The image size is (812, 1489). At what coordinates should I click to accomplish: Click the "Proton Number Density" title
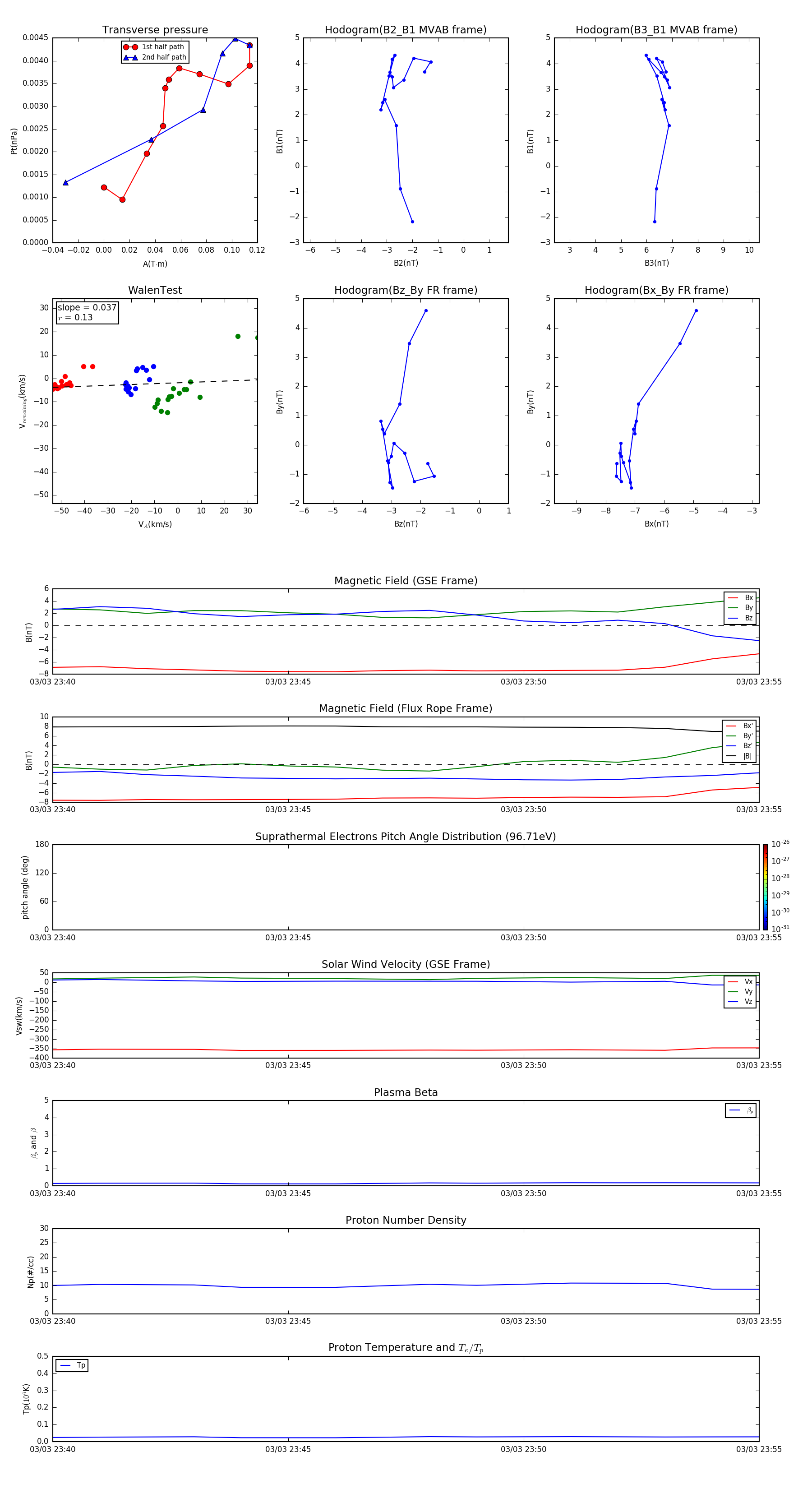[406, 1221]
